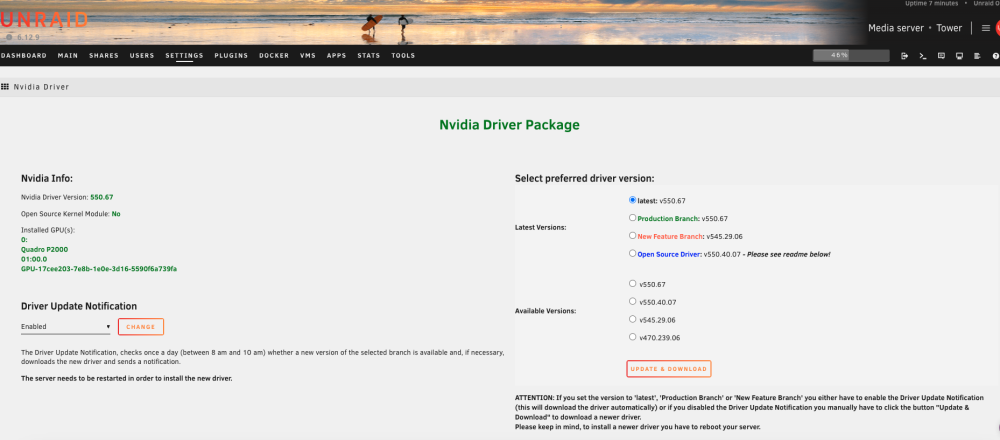Select the New Feature Branch radio option
Image resolution: width=1000 pixels, height=440 pixels.
633,235
